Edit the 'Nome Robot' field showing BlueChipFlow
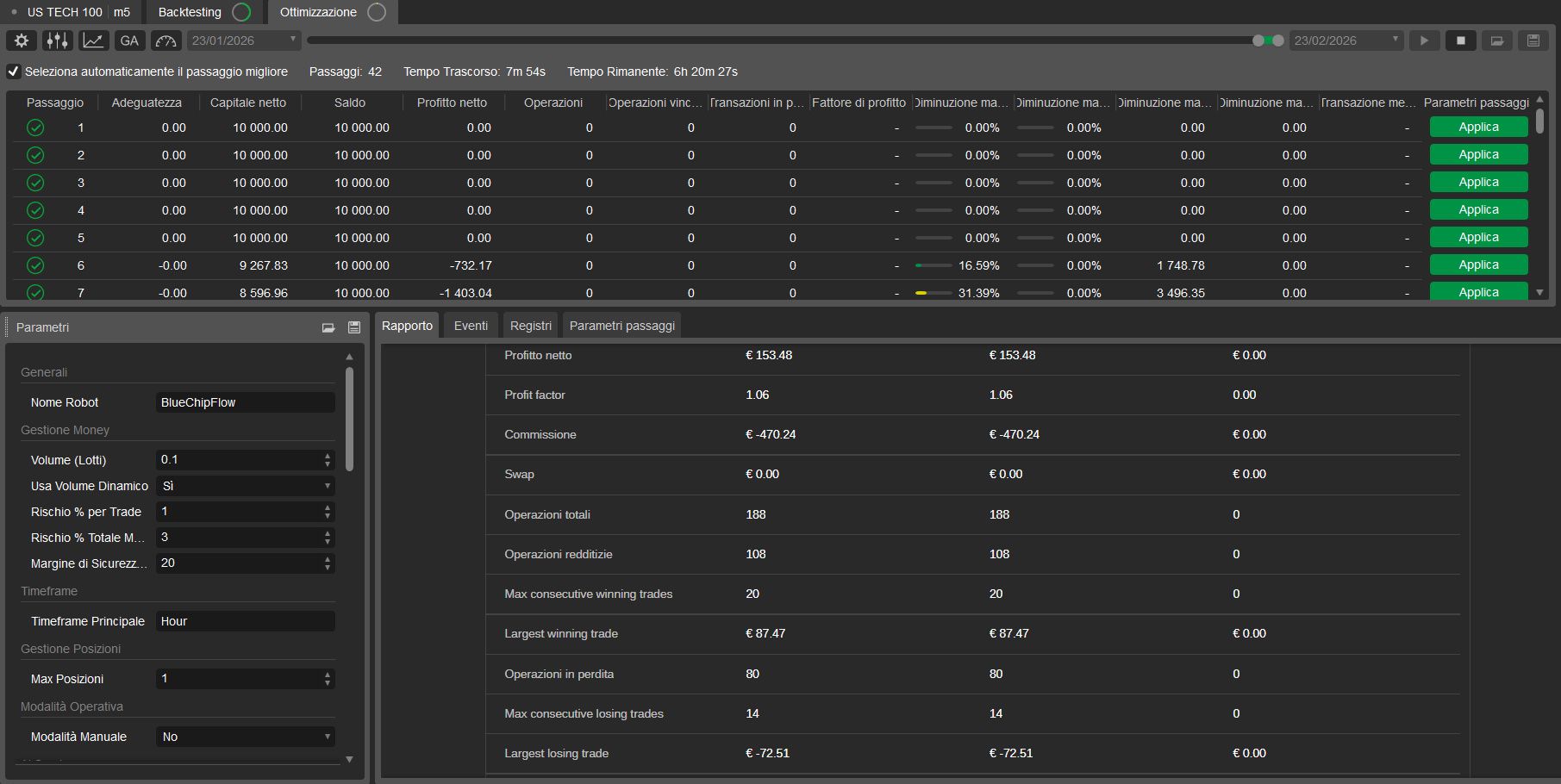The width and height of the screenshot is (1561, 784). click(245, 402)
